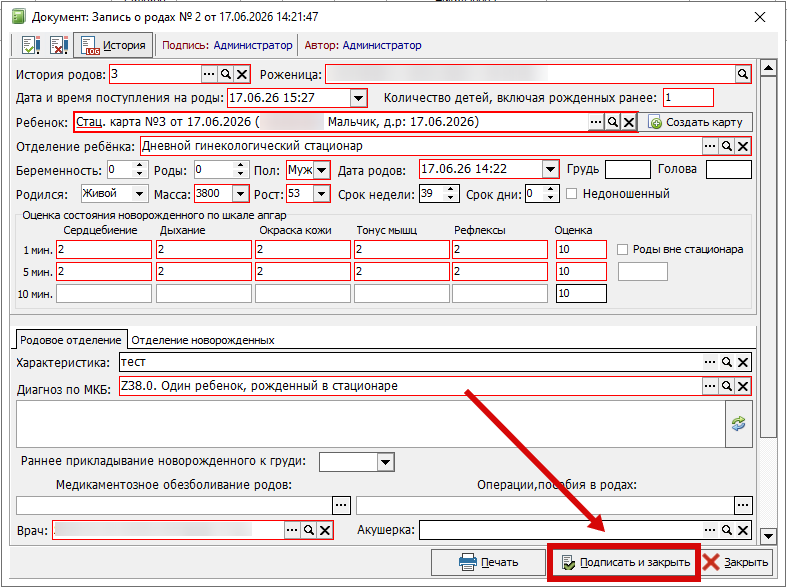Open ellipsis selector for История родов
This screenshot has width=787, height=588.
point(209,74)
